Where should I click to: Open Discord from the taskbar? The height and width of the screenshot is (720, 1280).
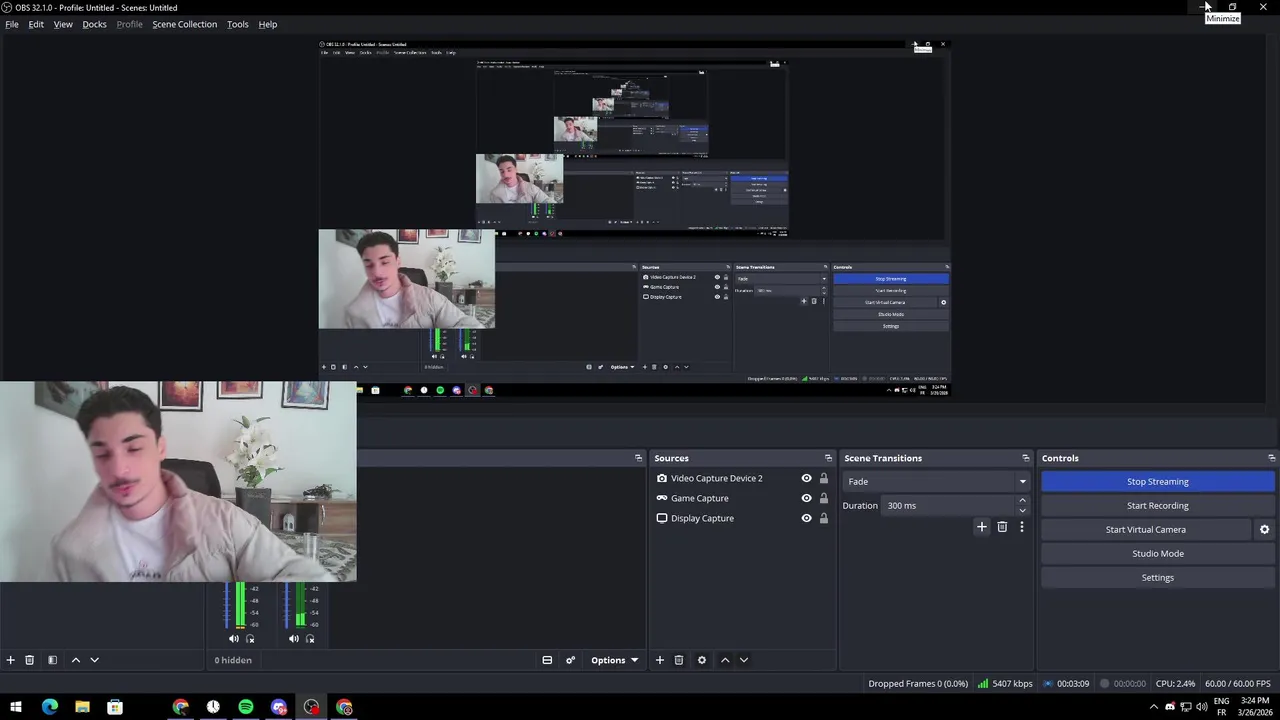point(279,707)
